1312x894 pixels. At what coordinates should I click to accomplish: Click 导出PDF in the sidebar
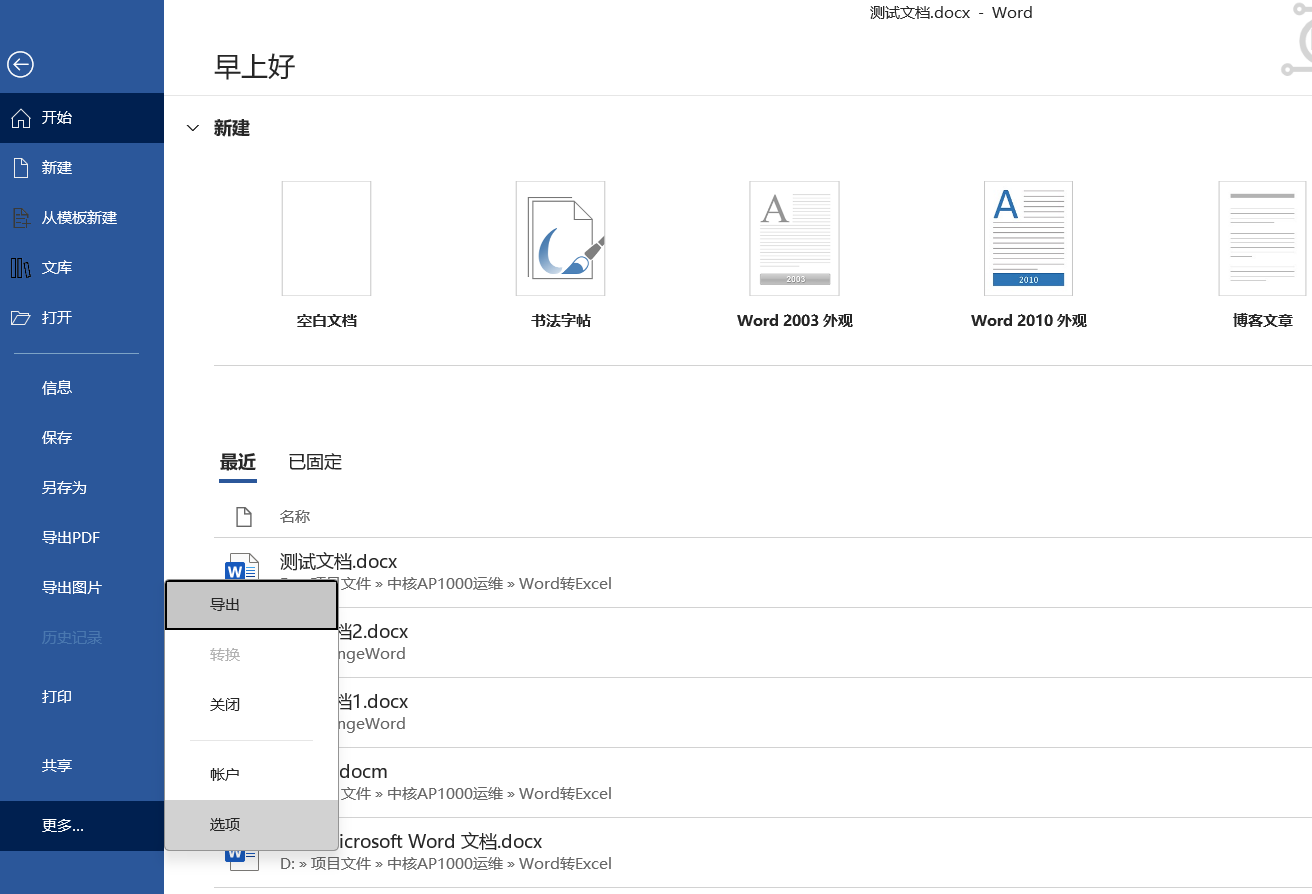point(82,538)
